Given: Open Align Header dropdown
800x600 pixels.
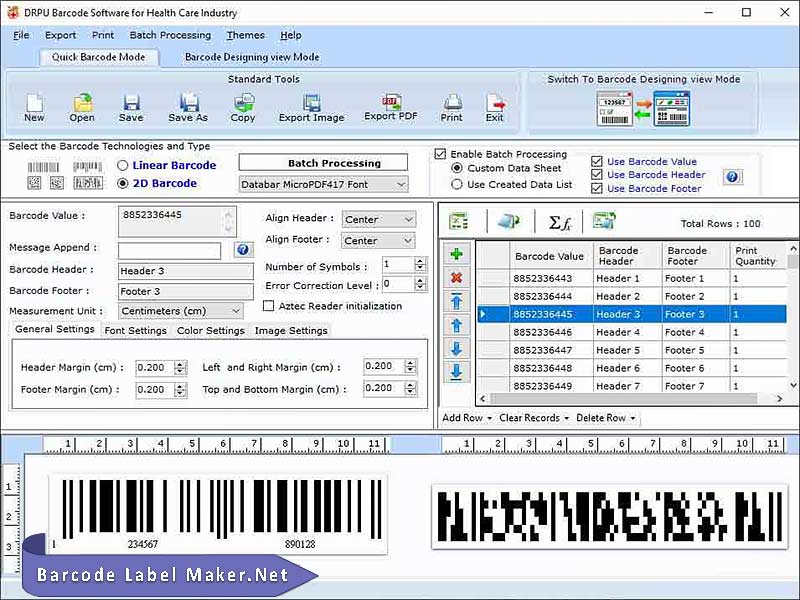Looking at the screenshot, I should (x=379, y=219).
